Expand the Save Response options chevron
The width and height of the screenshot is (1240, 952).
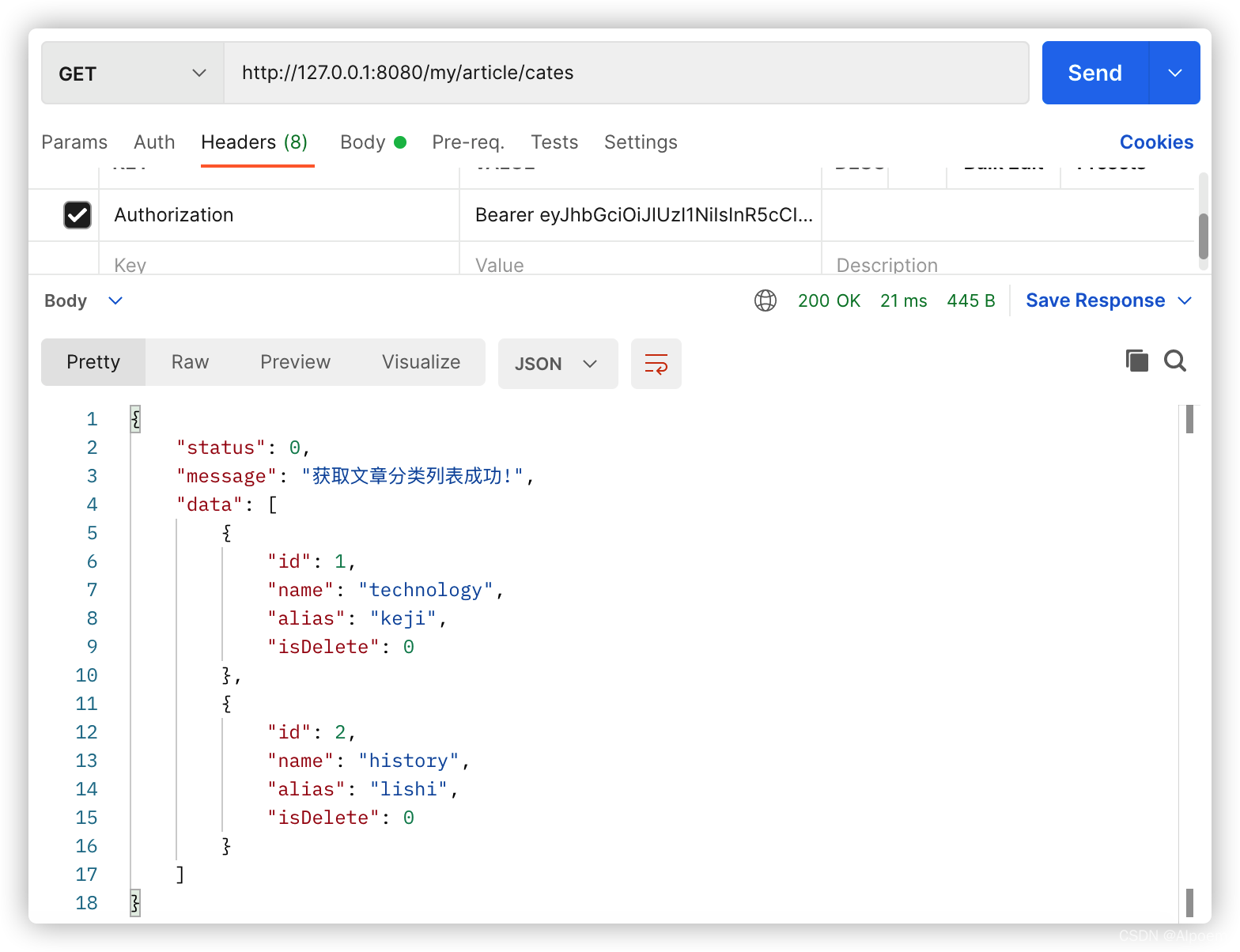click(1185, 300)
